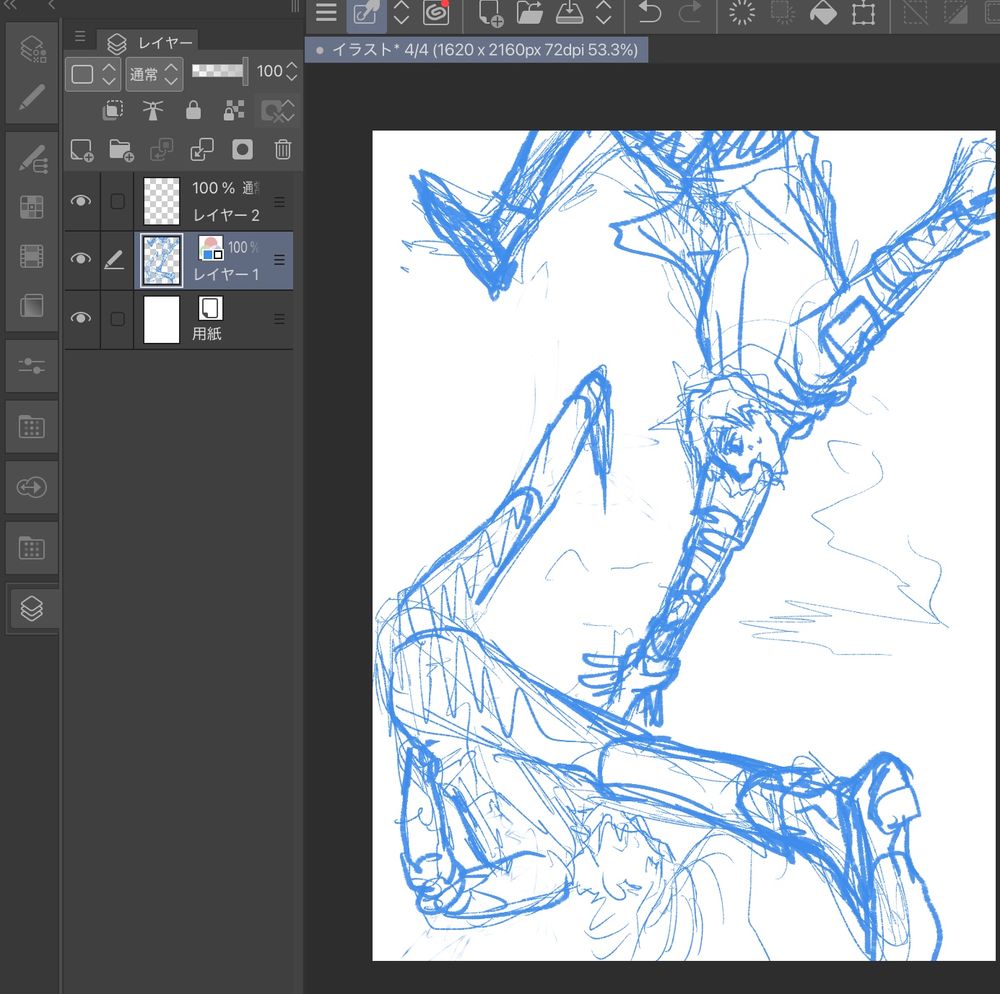Viewport: 1000px width, 994px height.
Task: Click the layer color icon on レイヤー 1
Action: coord(210,248)
